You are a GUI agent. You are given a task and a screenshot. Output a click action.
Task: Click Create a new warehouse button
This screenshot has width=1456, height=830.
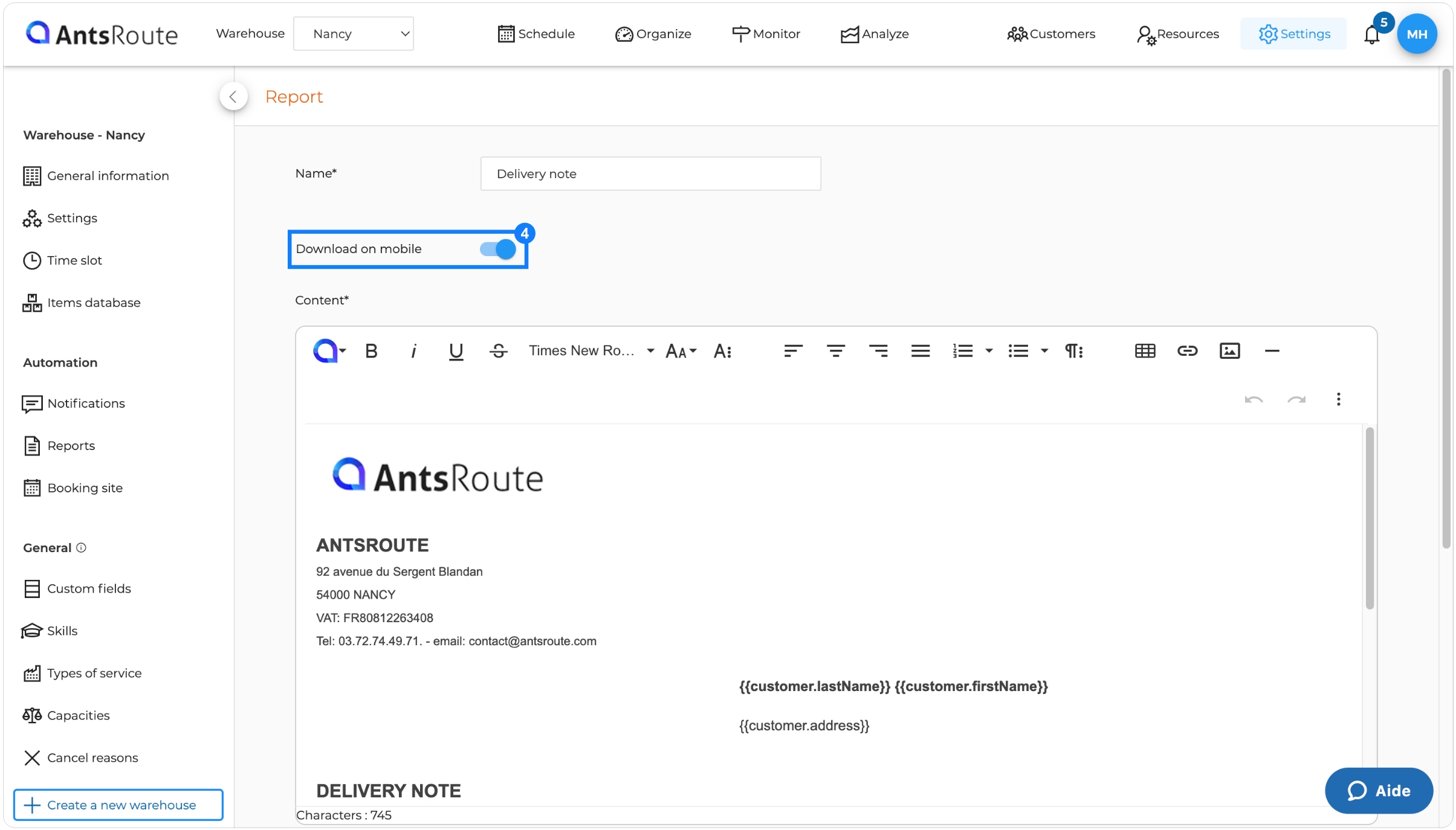(x=118, y=805)
